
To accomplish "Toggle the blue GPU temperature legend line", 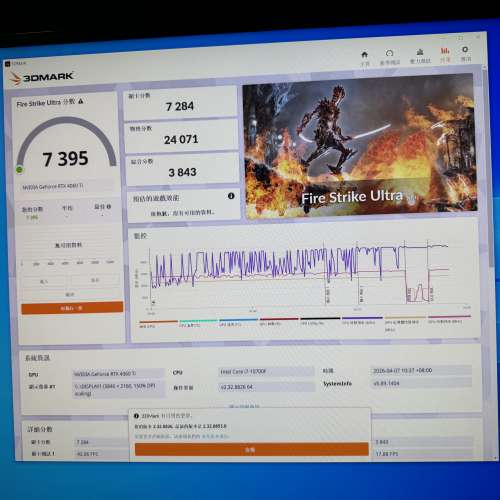I will [239, 320].
